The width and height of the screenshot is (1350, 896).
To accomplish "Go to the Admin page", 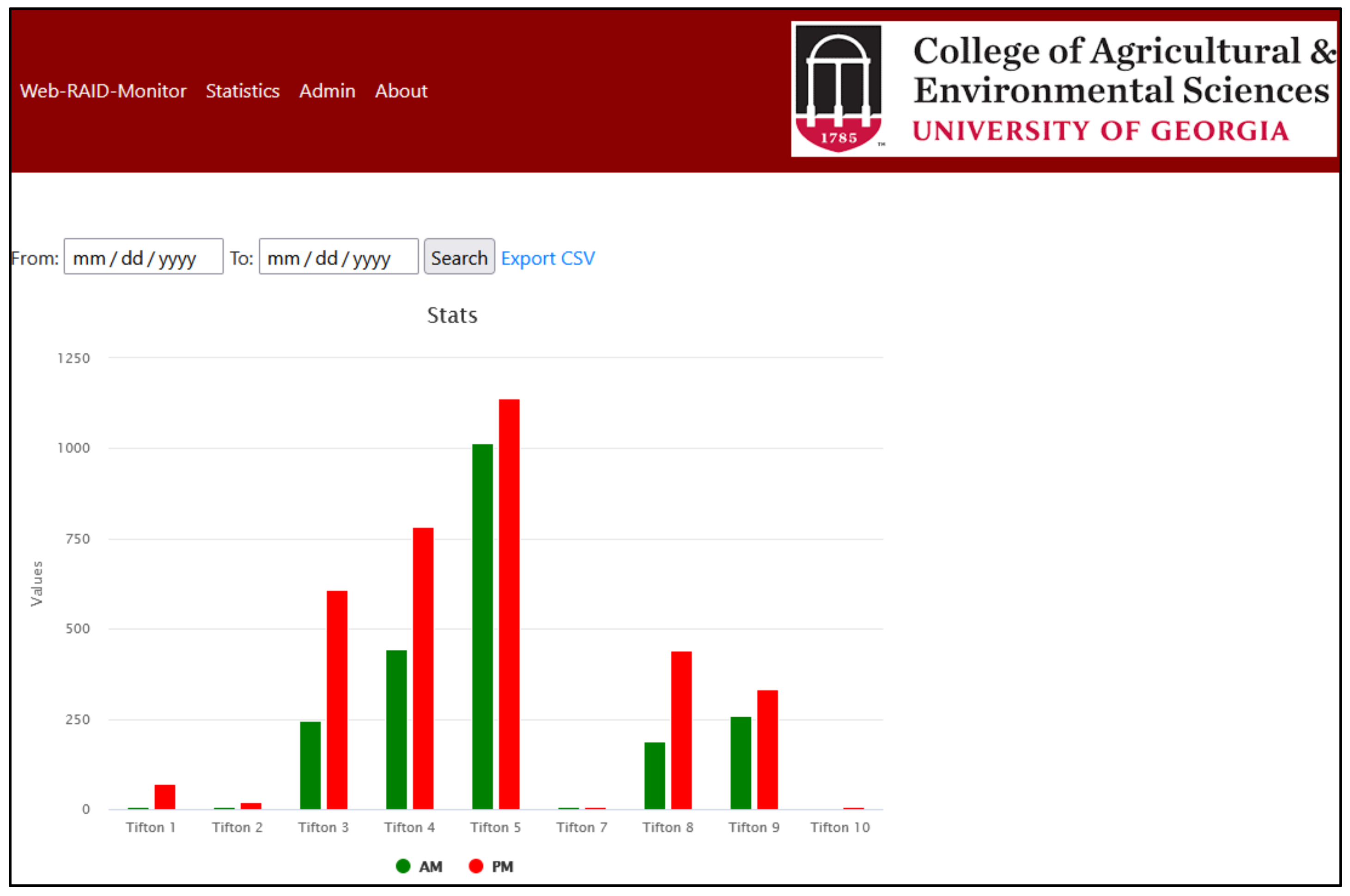I will click(327, 91).
